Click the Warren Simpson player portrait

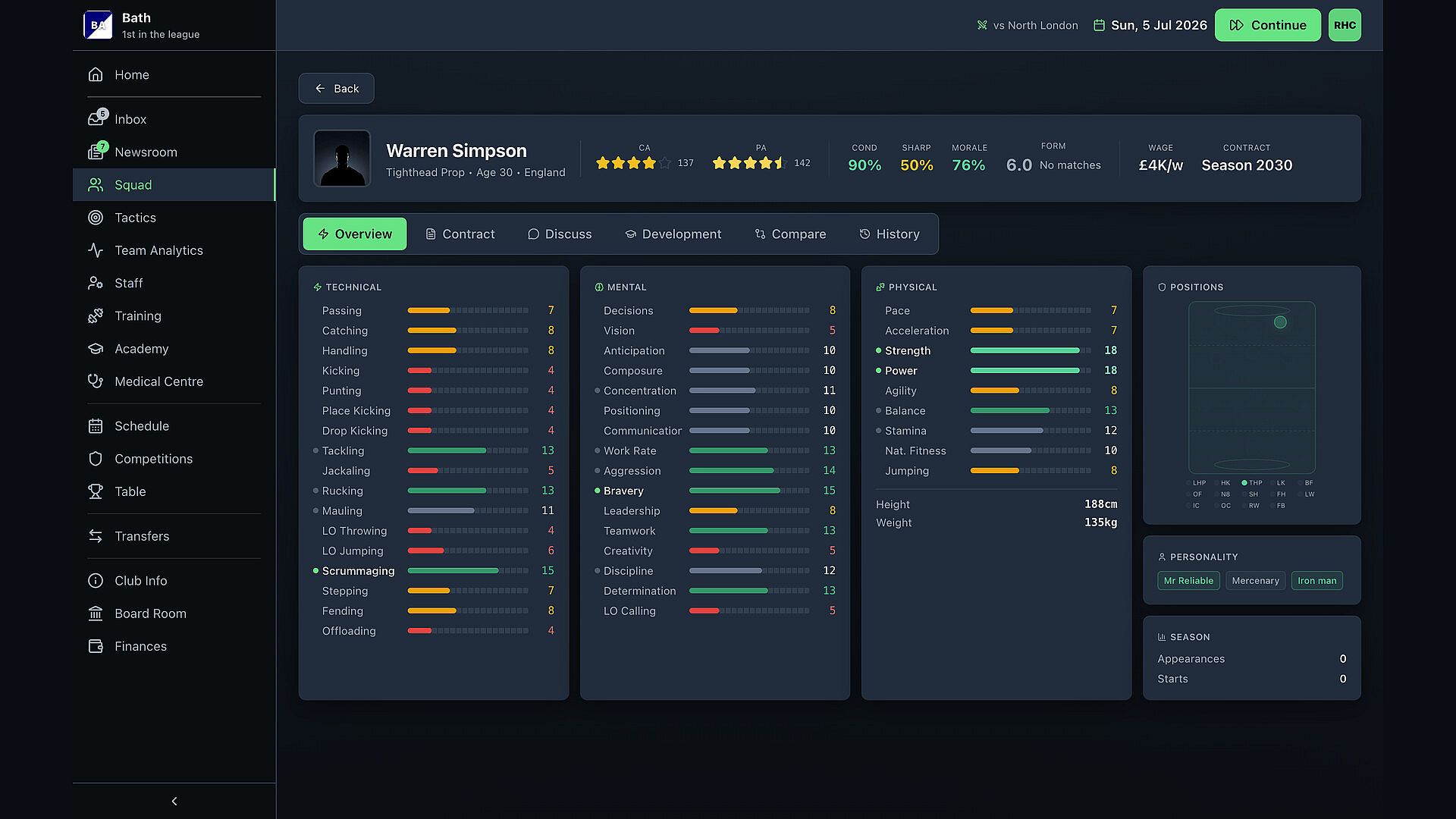coord(342,158)
